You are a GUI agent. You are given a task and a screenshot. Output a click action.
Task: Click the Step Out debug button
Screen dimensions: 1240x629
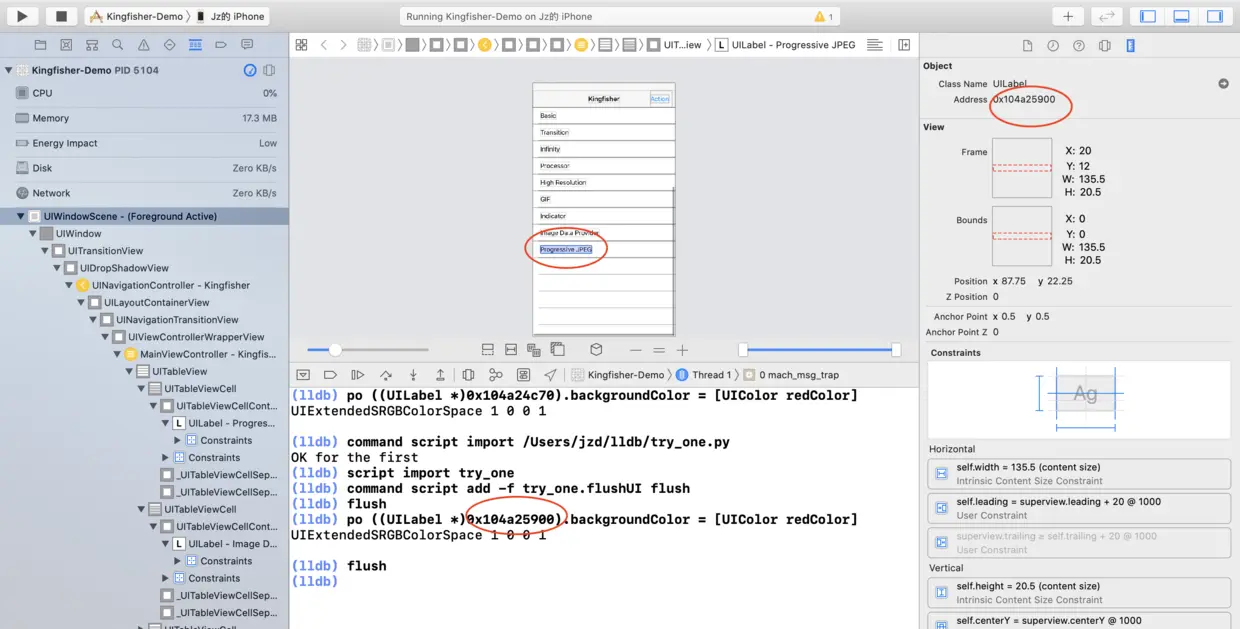click(439, 375)
